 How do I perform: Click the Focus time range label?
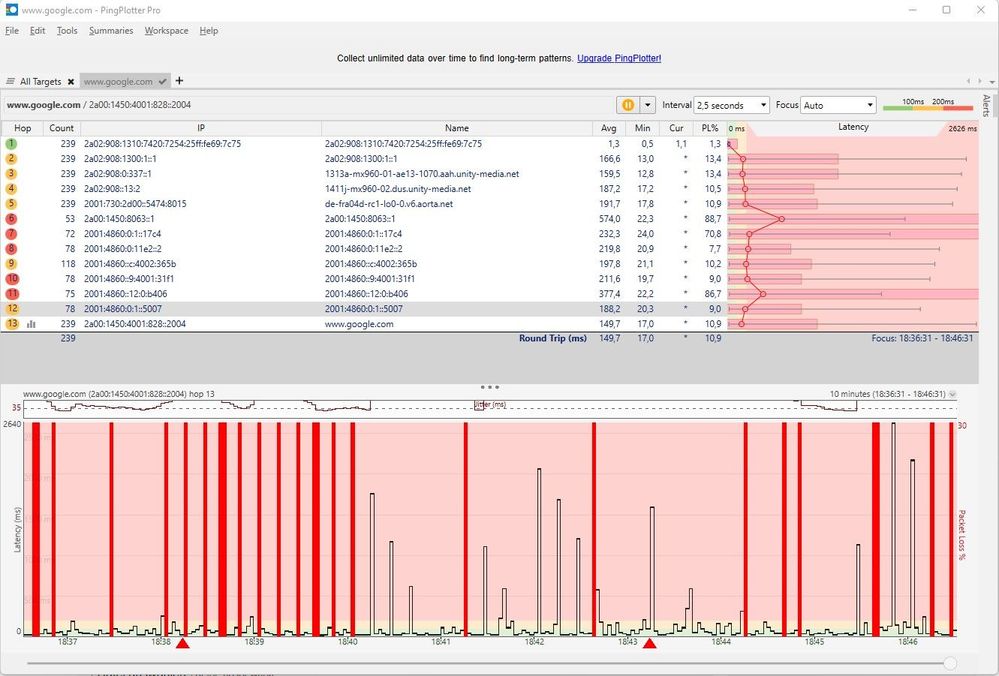point(922,338)
